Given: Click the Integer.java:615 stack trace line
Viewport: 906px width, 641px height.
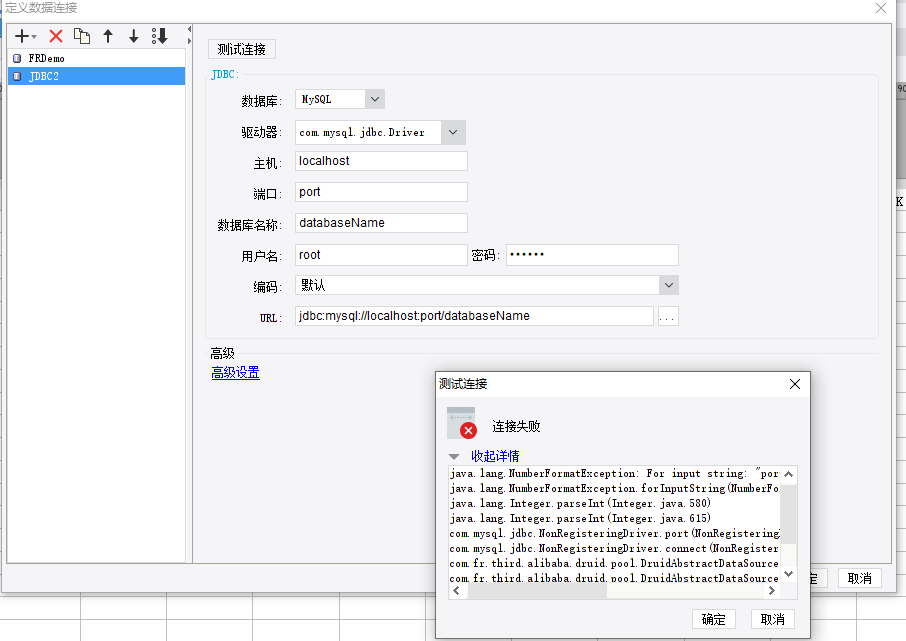Looking at the screenshot, I should pyautogui.click(x=580, y=518).
